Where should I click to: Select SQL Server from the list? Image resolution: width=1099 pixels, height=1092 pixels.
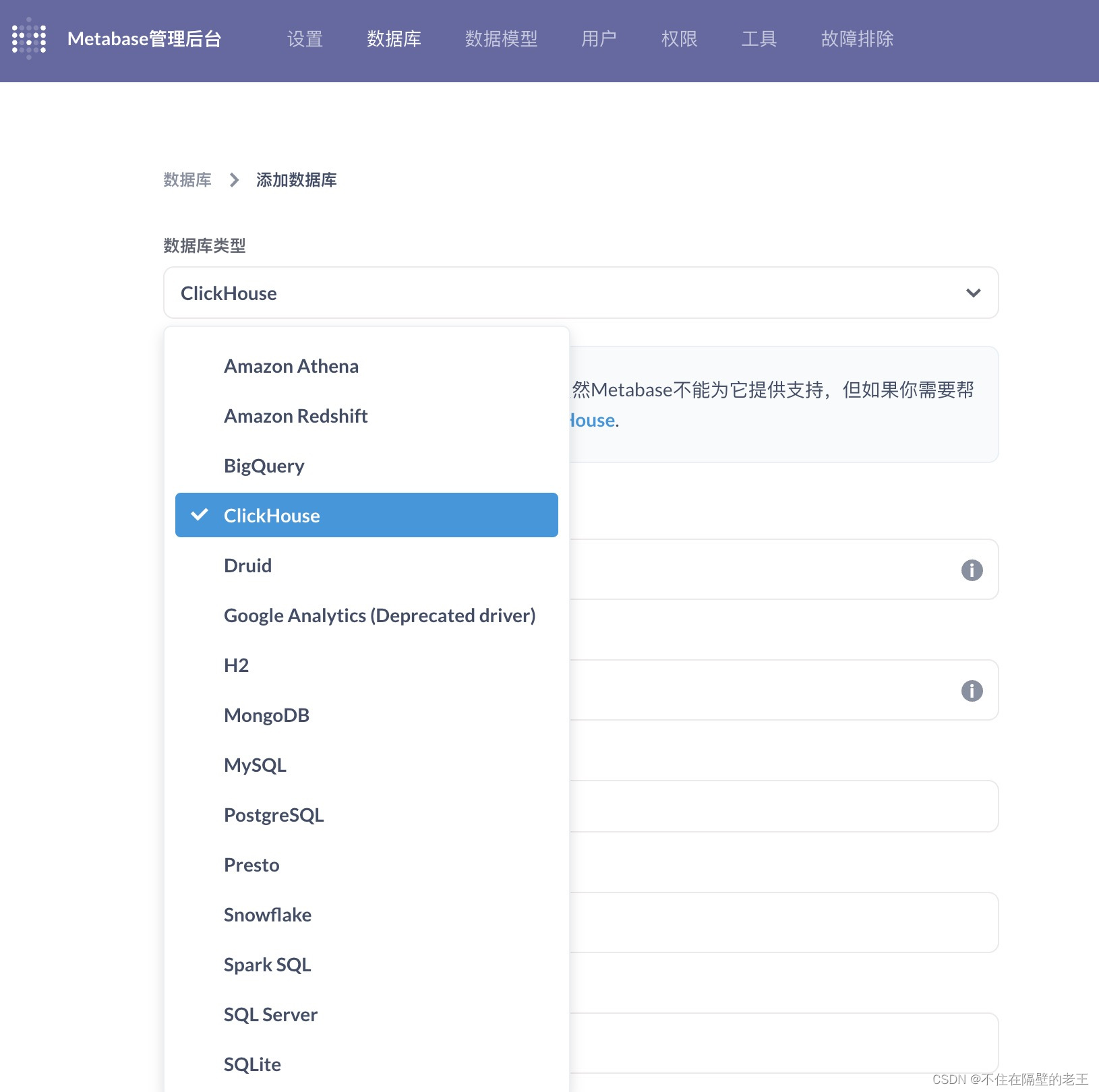[367, 1014]
